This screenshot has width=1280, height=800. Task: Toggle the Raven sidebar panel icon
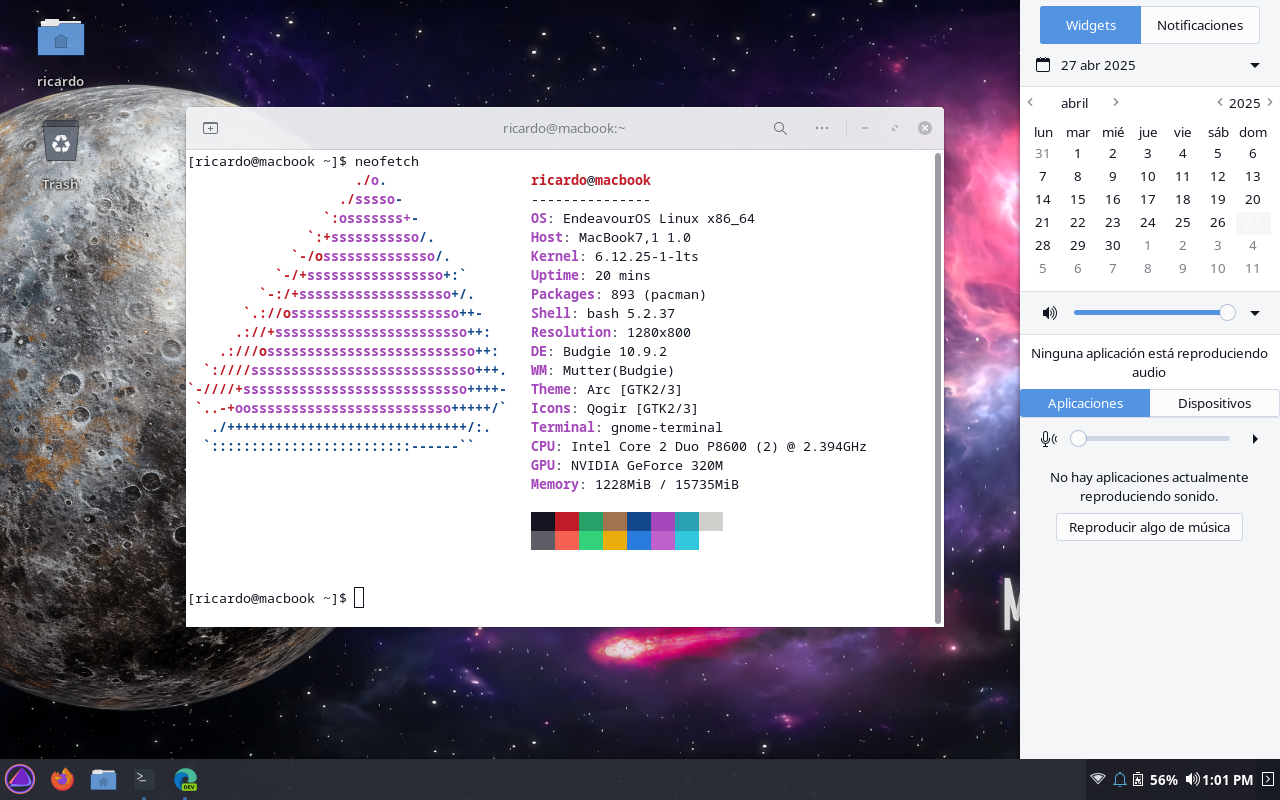1267,779
